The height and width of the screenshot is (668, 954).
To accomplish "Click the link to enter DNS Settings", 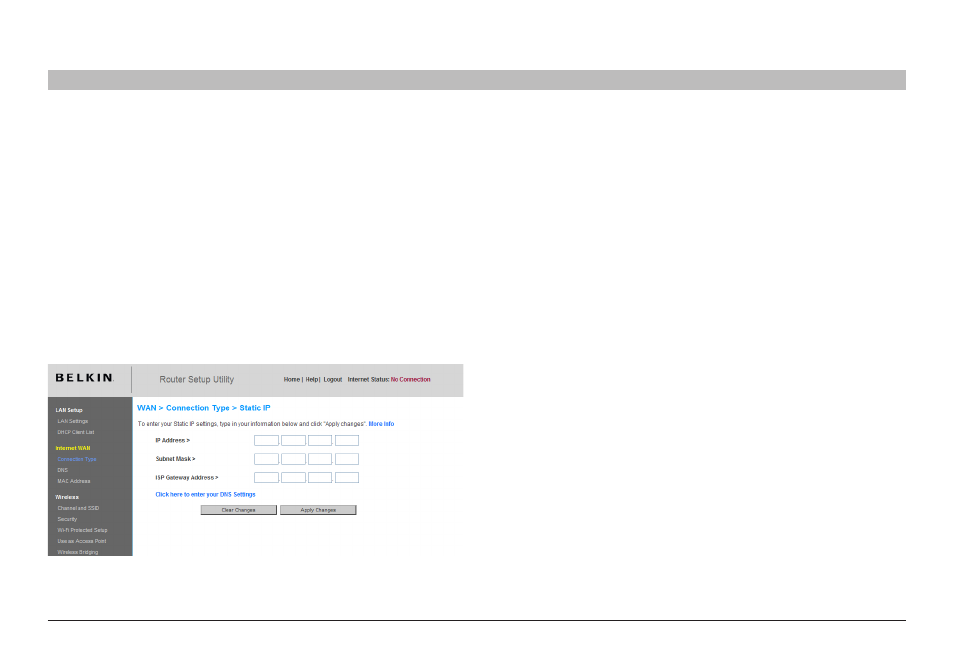I will (x=205, y=495).
